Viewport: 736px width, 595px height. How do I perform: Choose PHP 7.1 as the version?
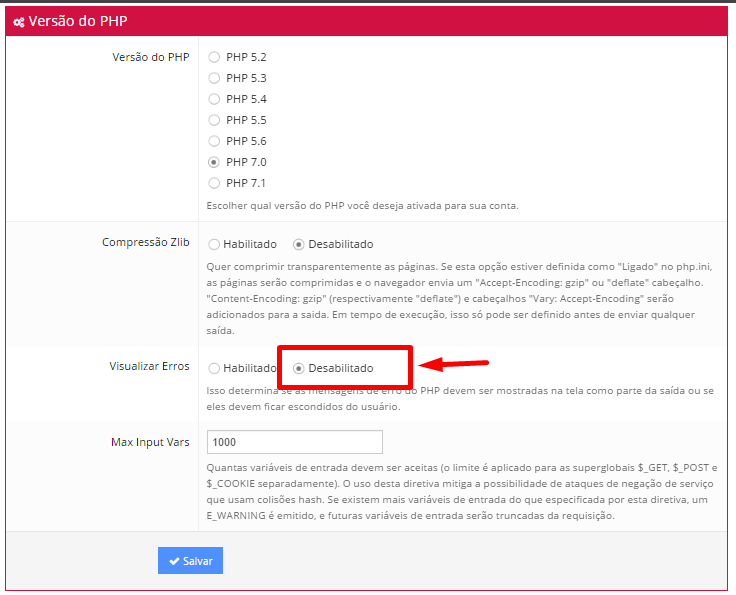(x=214, y=183)
